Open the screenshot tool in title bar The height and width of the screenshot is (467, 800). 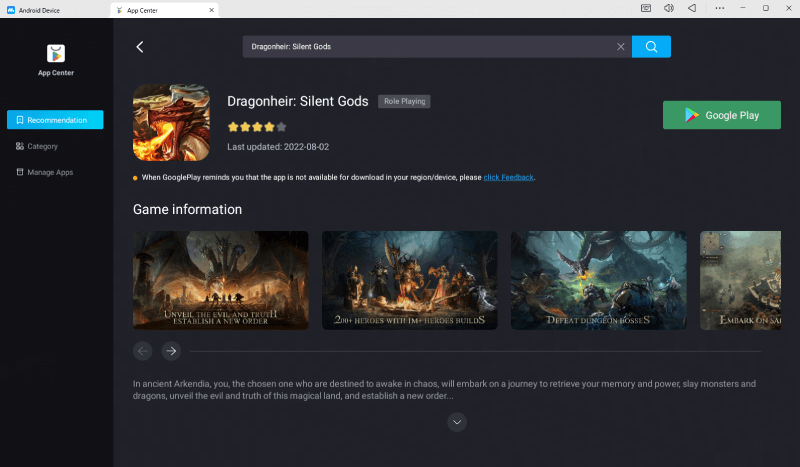coord(646,8)
